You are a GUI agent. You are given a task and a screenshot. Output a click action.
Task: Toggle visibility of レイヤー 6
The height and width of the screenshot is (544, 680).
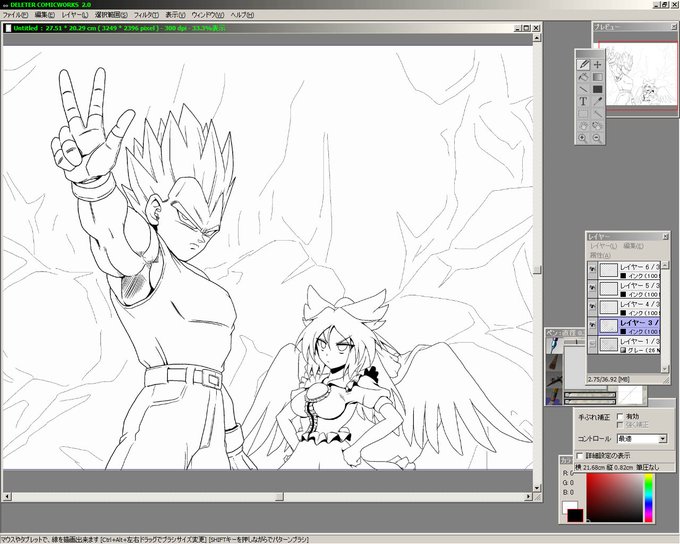point(592,269)
